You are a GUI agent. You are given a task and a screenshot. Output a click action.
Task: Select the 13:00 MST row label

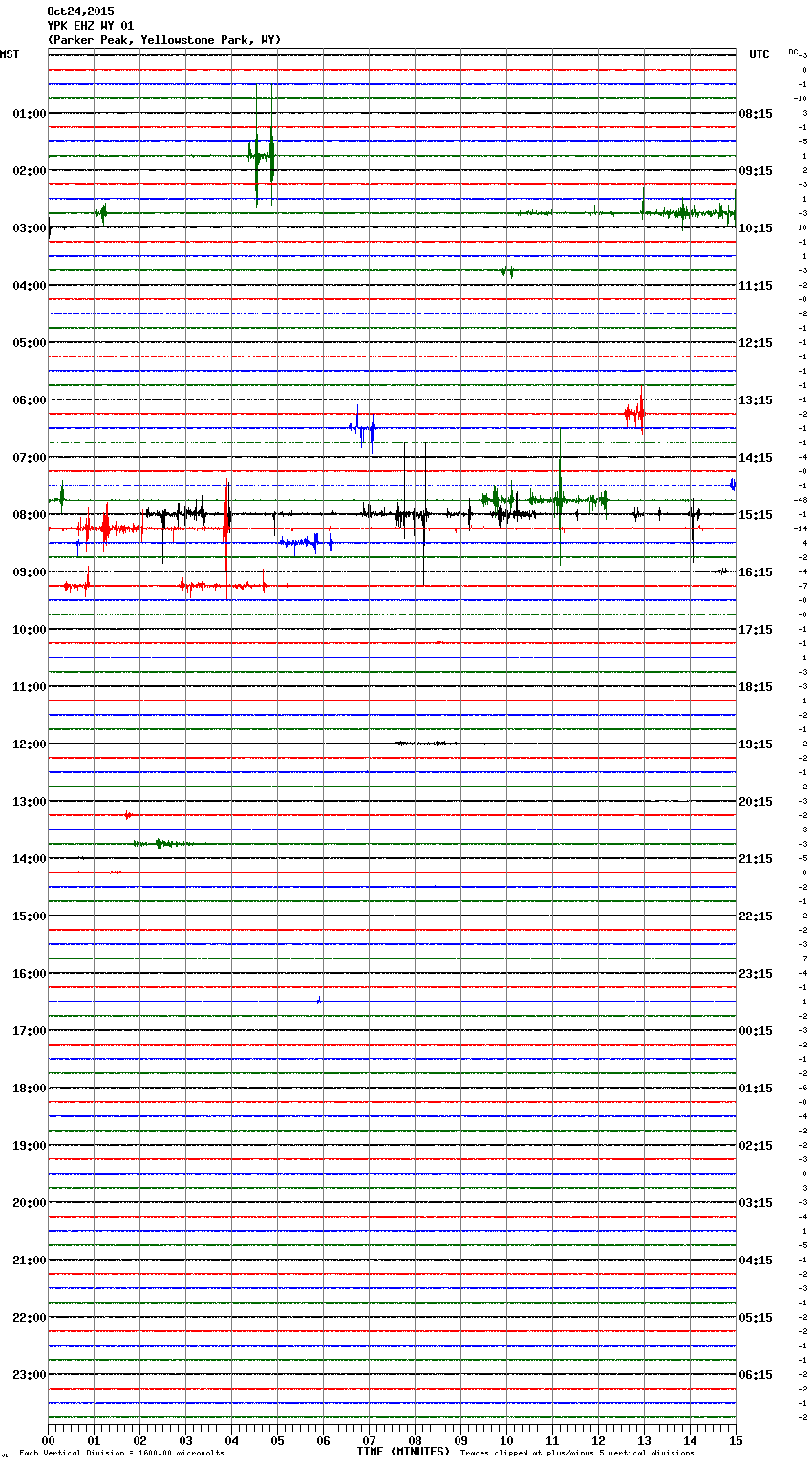30,802
